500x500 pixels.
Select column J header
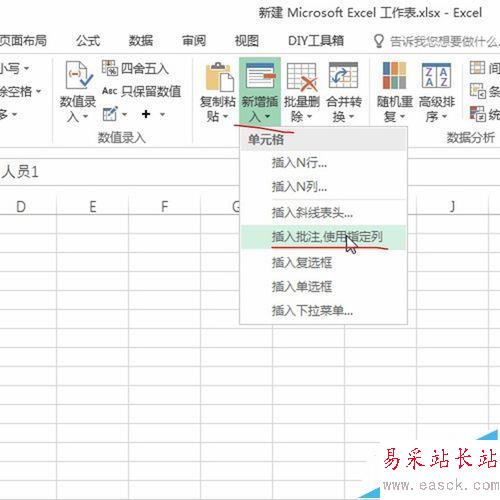pyautogui.click(x=452, y=207)
